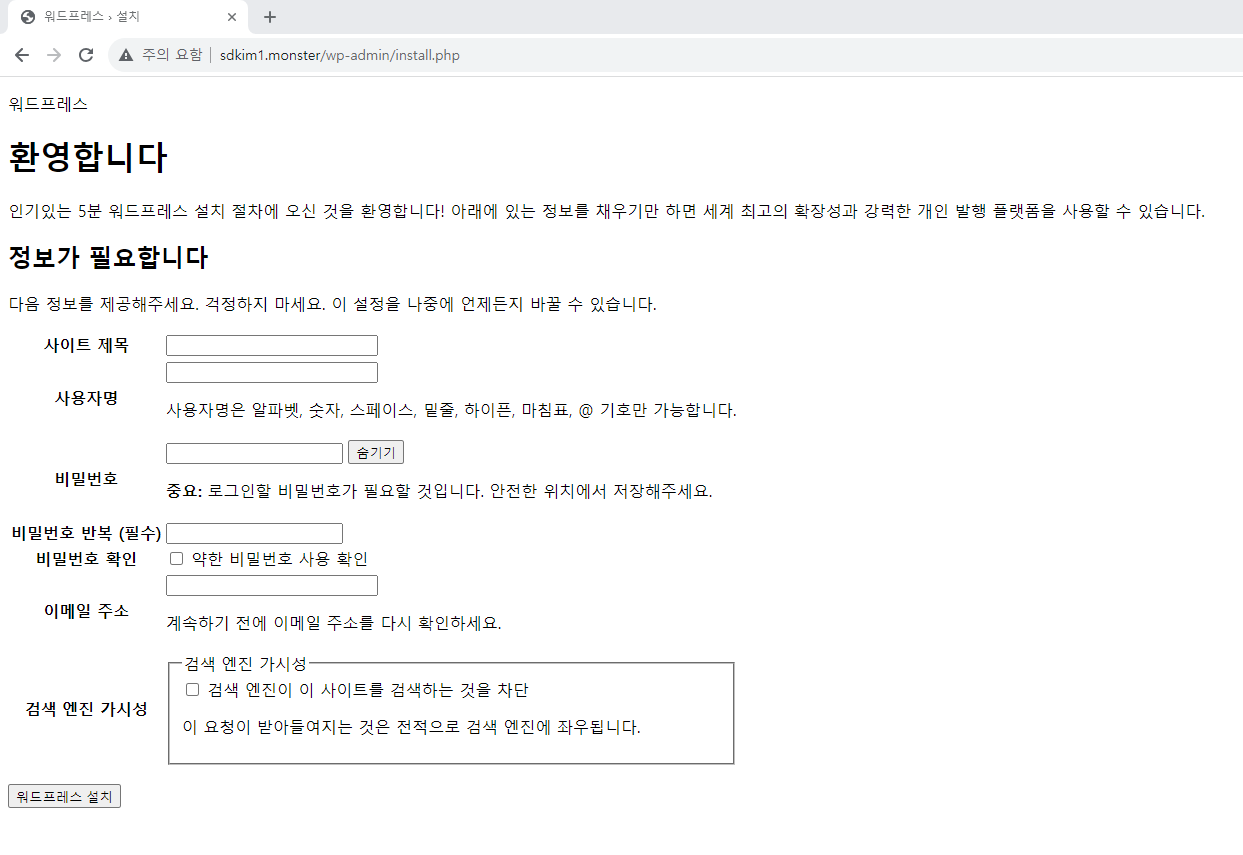Click the 사이트 제목 input field
The width and height of the screenshot is (1243, 855).
272,345
